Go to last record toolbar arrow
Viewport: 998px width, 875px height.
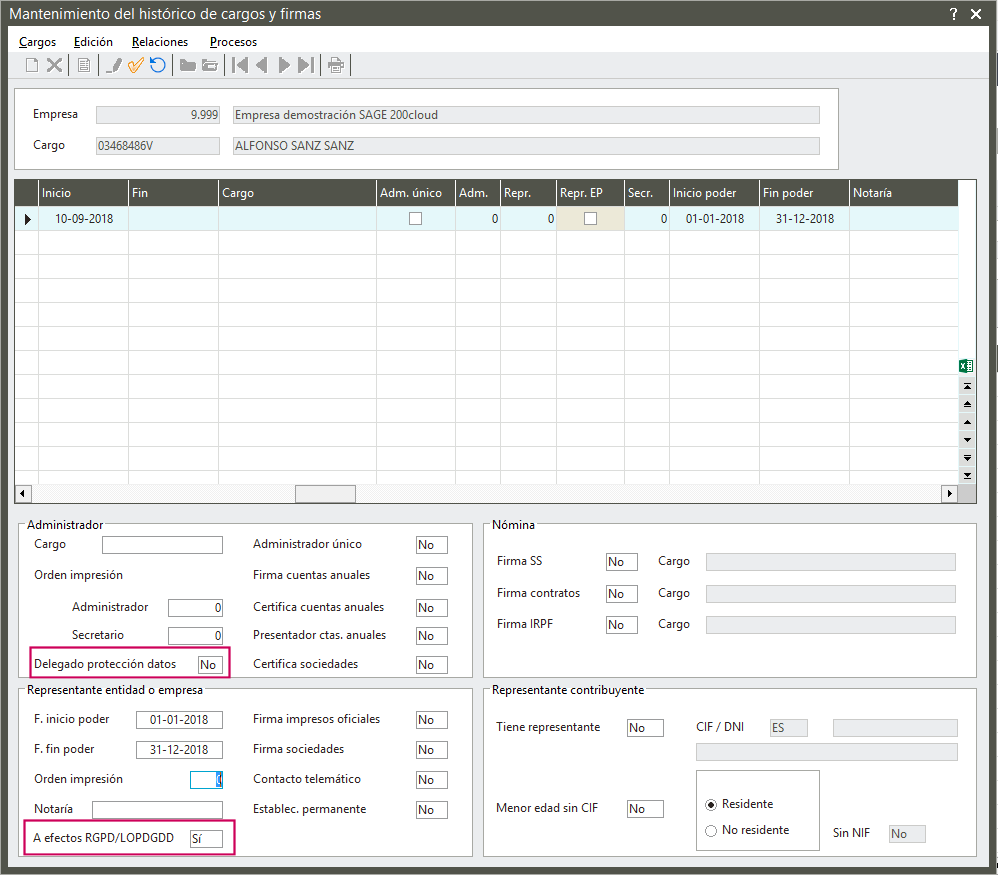click(x=306, y=66)
